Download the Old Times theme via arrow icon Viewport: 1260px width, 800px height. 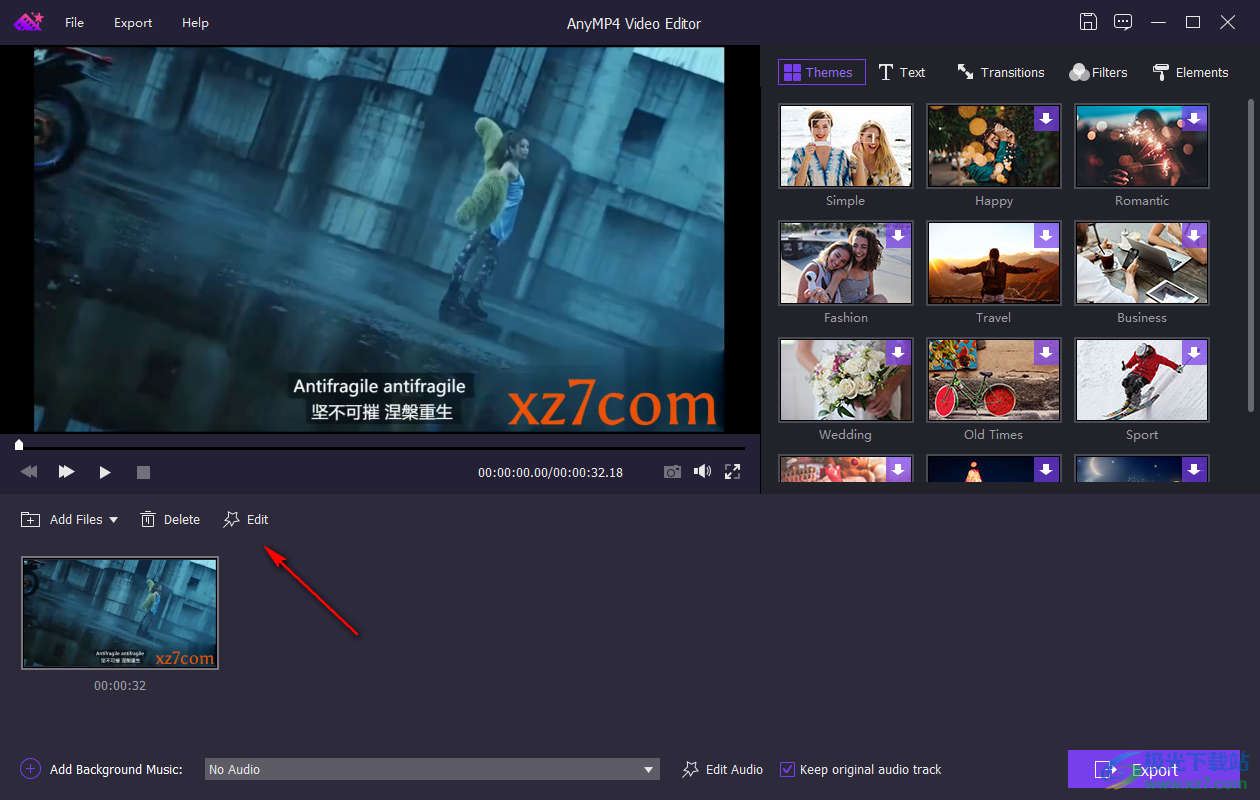1046,352
